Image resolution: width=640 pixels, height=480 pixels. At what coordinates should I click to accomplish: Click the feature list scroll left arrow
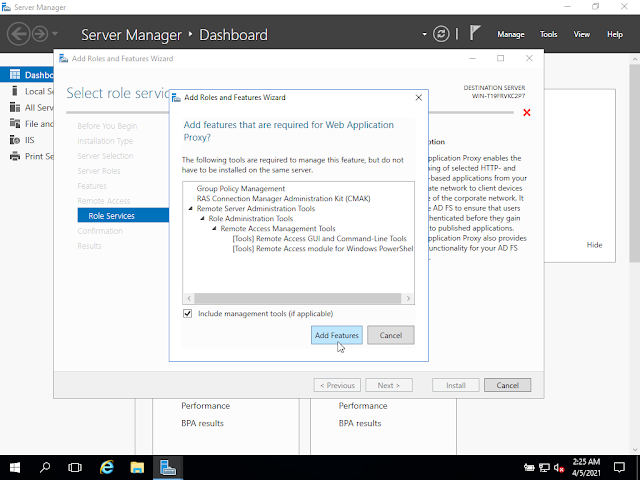189,298
